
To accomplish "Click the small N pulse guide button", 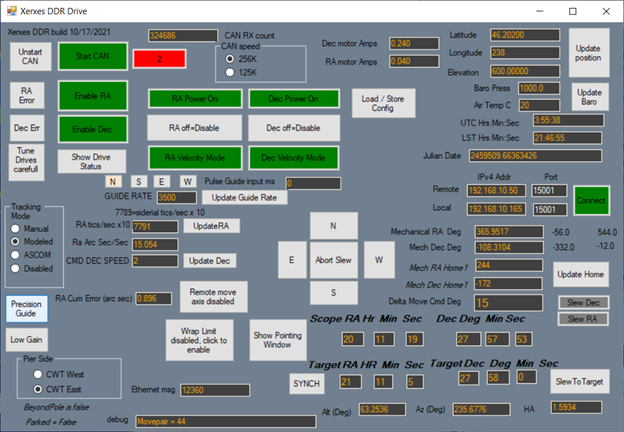I will coord(113,181).
